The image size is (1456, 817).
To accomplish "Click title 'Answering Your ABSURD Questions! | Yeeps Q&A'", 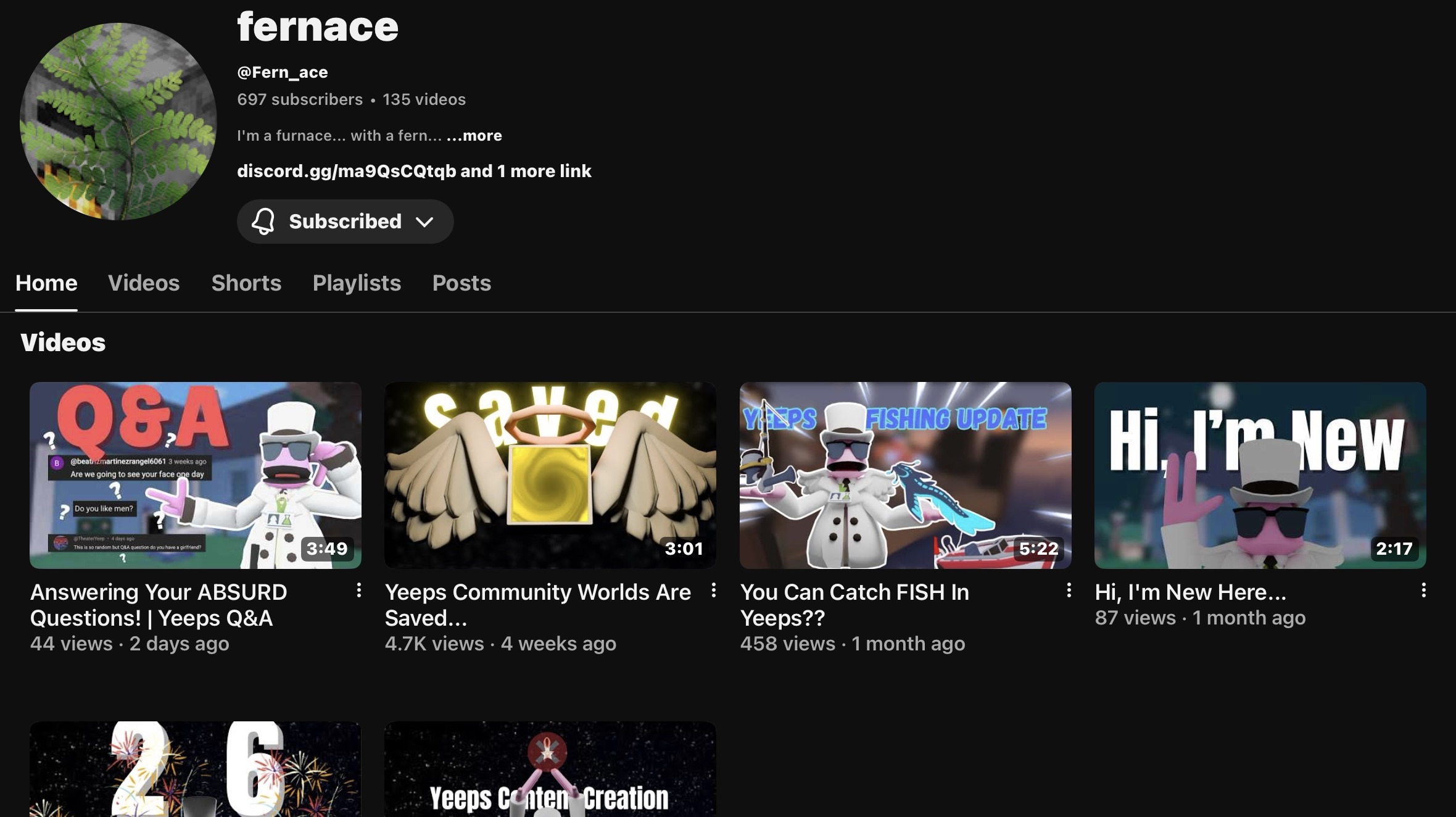I will pos(159,605).
